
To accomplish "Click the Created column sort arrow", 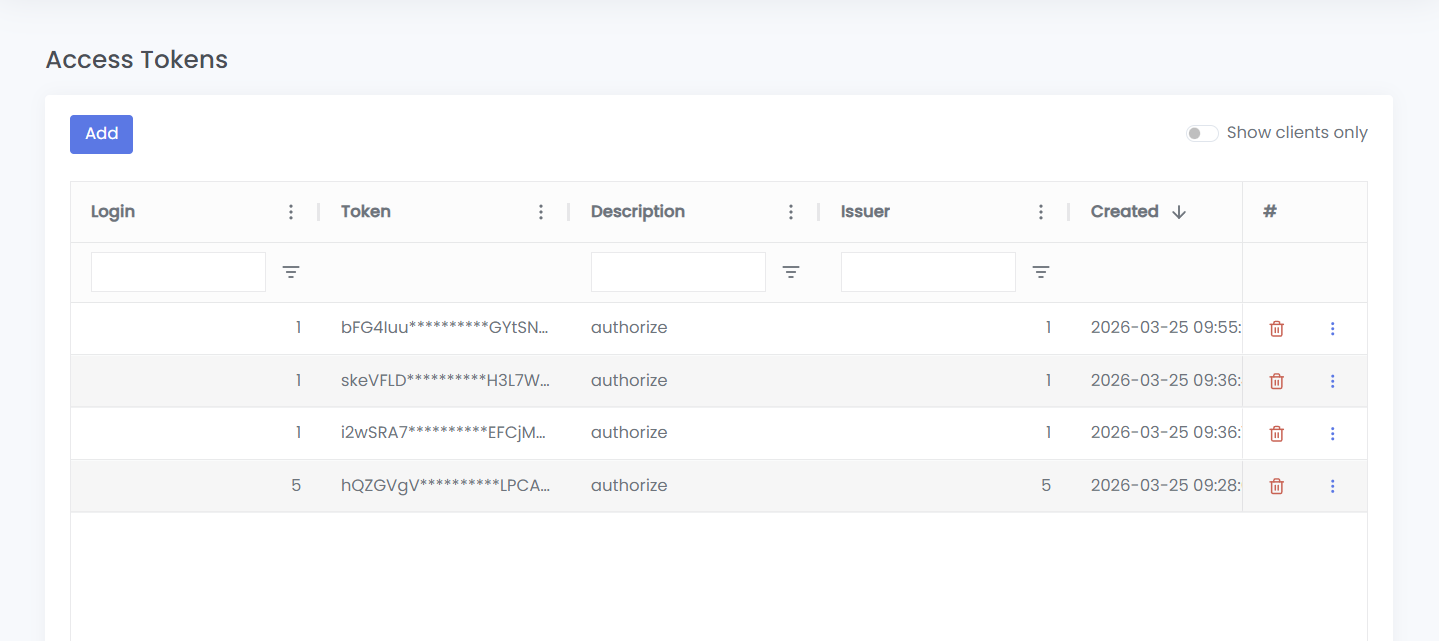I will point(1179,212).
